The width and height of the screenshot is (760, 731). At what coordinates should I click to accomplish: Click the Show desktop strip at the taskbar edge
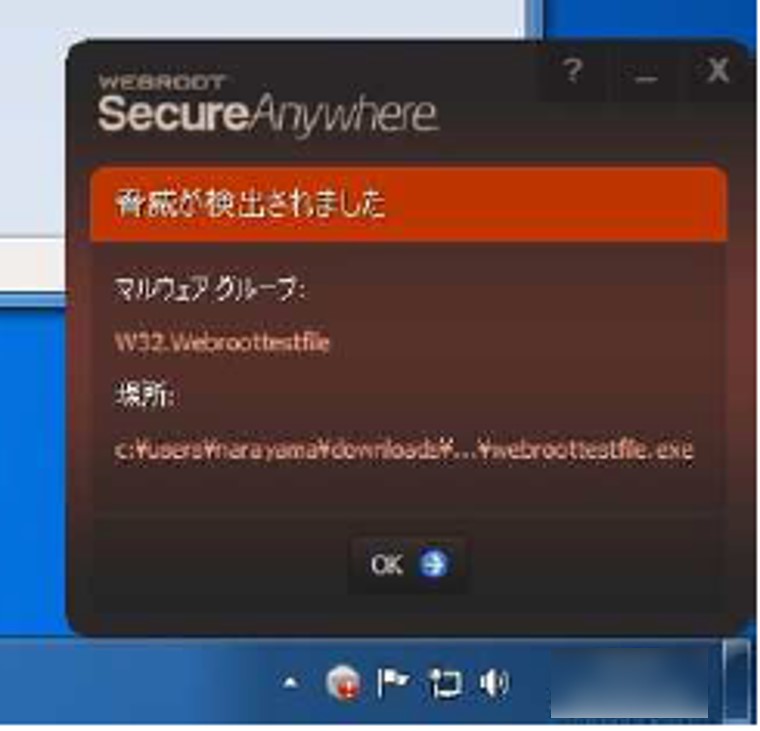pyautogui.click(x=738, y=681)
